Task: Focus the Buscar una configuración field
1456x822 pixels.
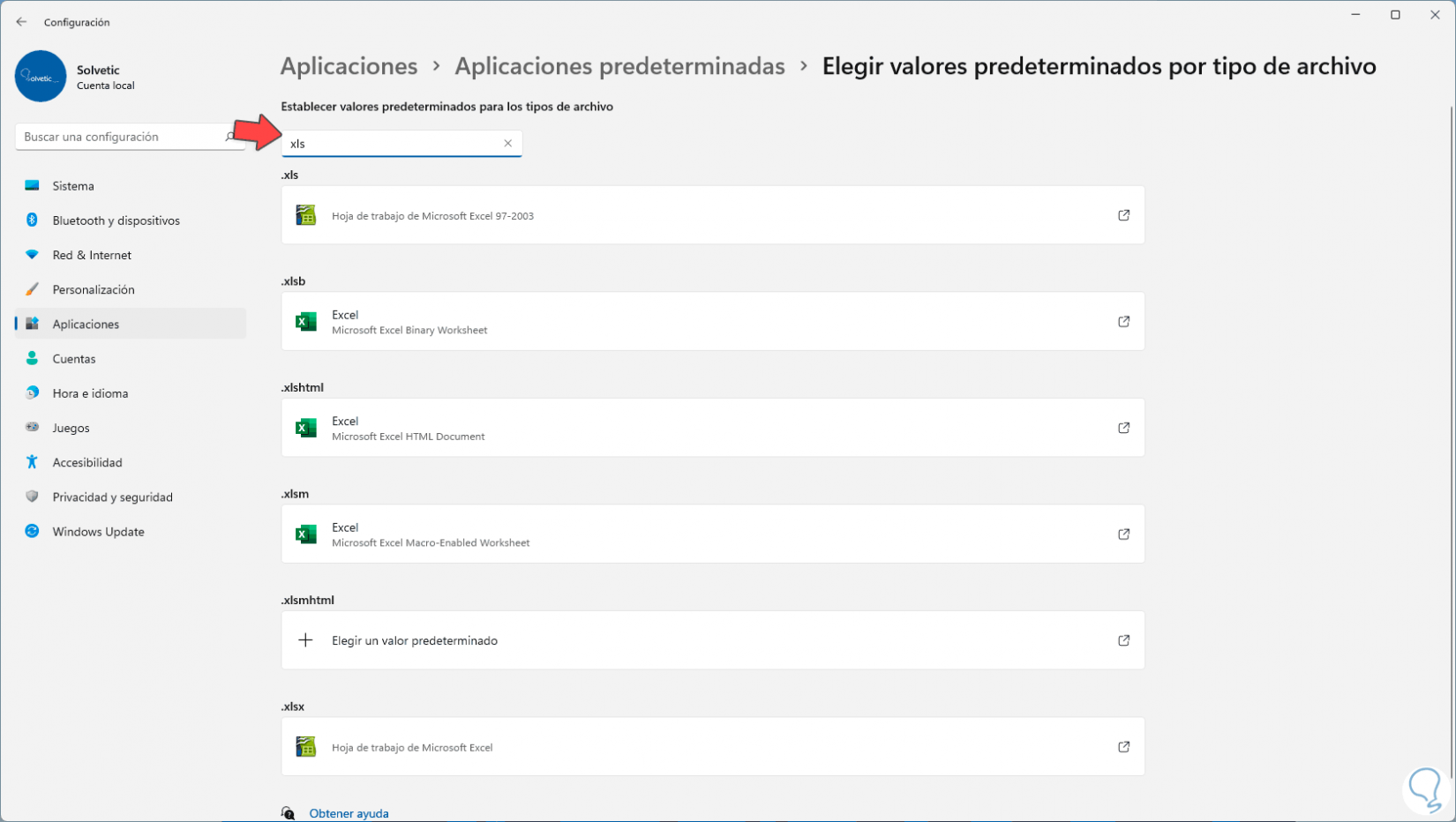Action: 131,137
